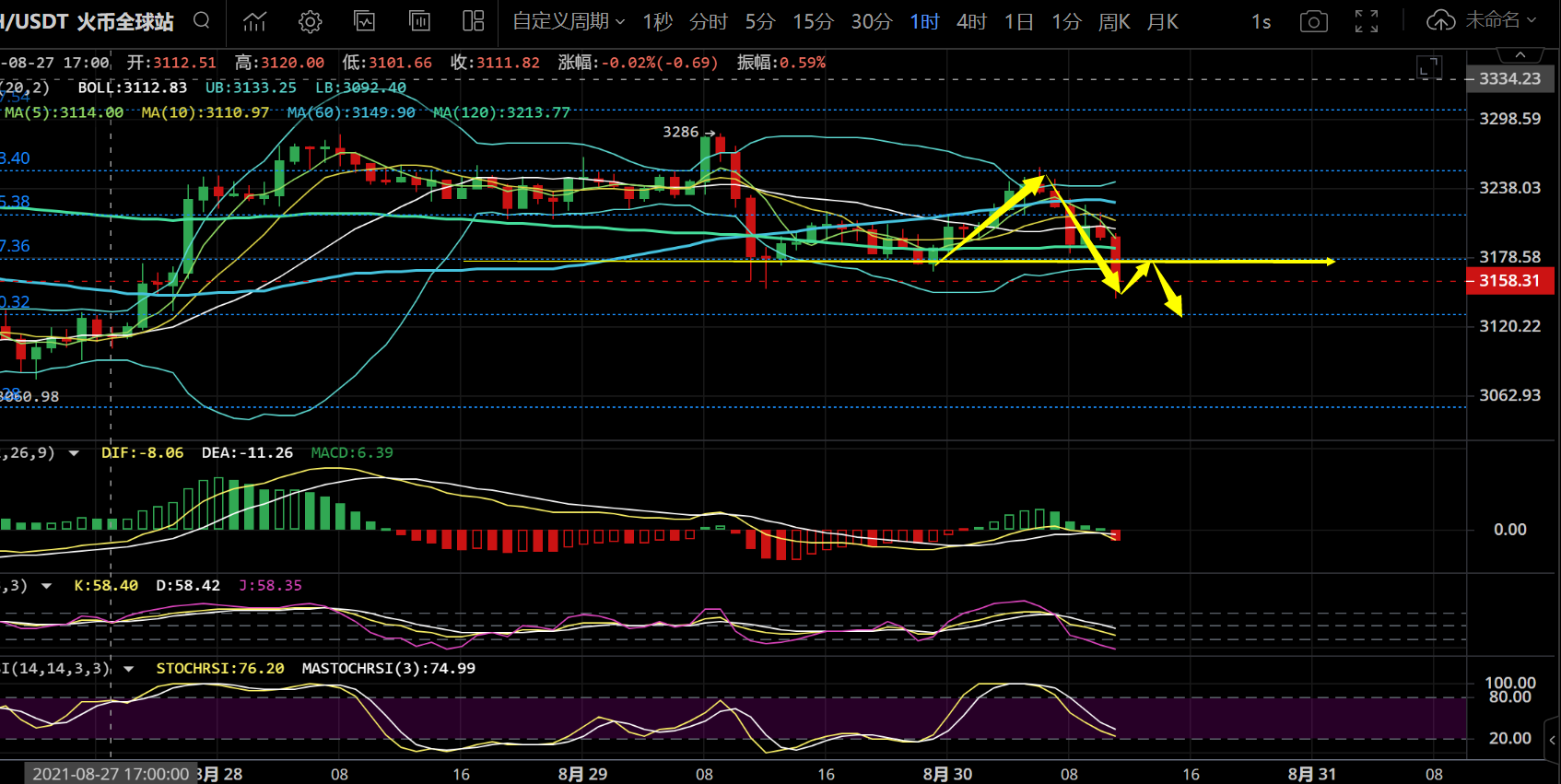Click the STOCHRSI:76.20 value

coord(220,669)
